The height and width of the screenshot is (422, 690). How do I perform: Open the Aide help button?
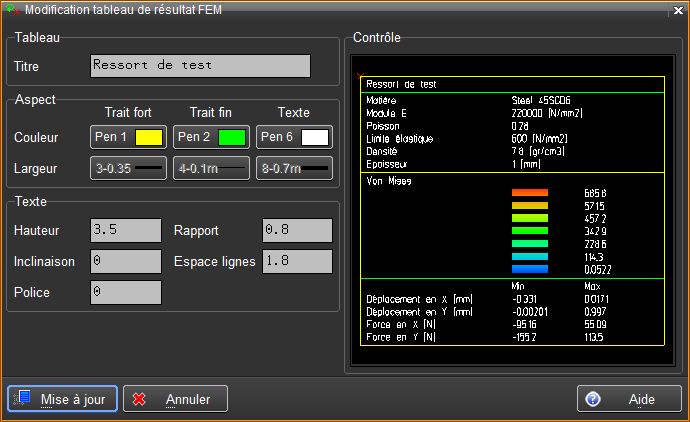click(628, 399)
